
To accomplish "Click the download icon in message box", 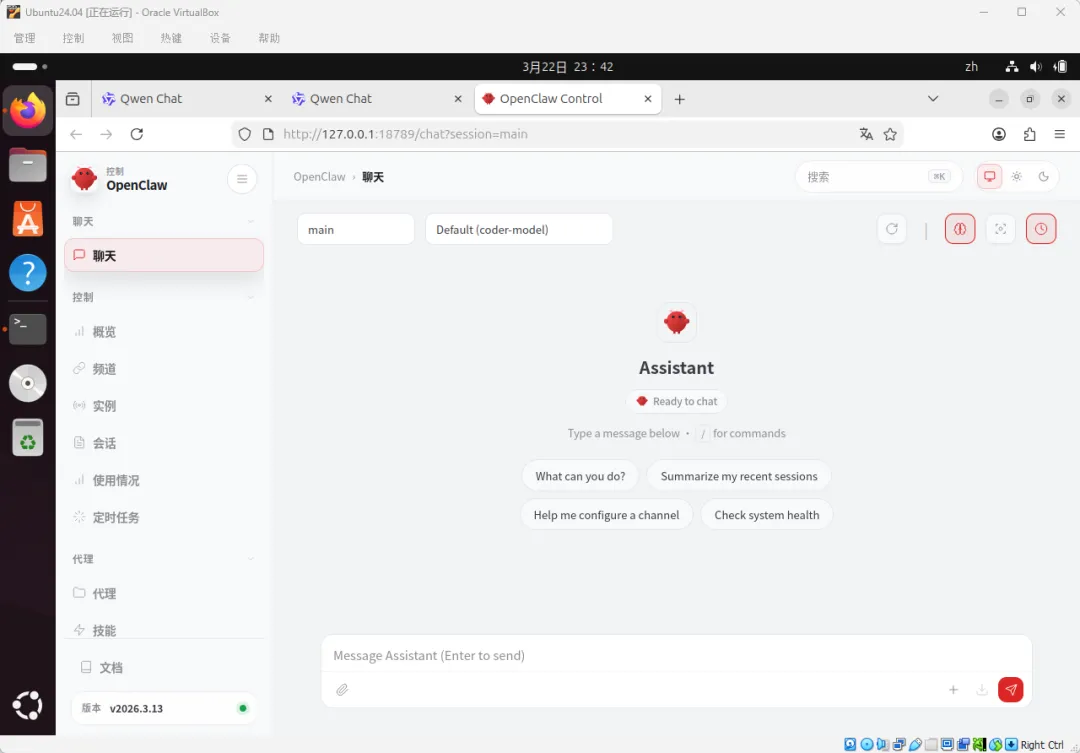I will point(982,690).
